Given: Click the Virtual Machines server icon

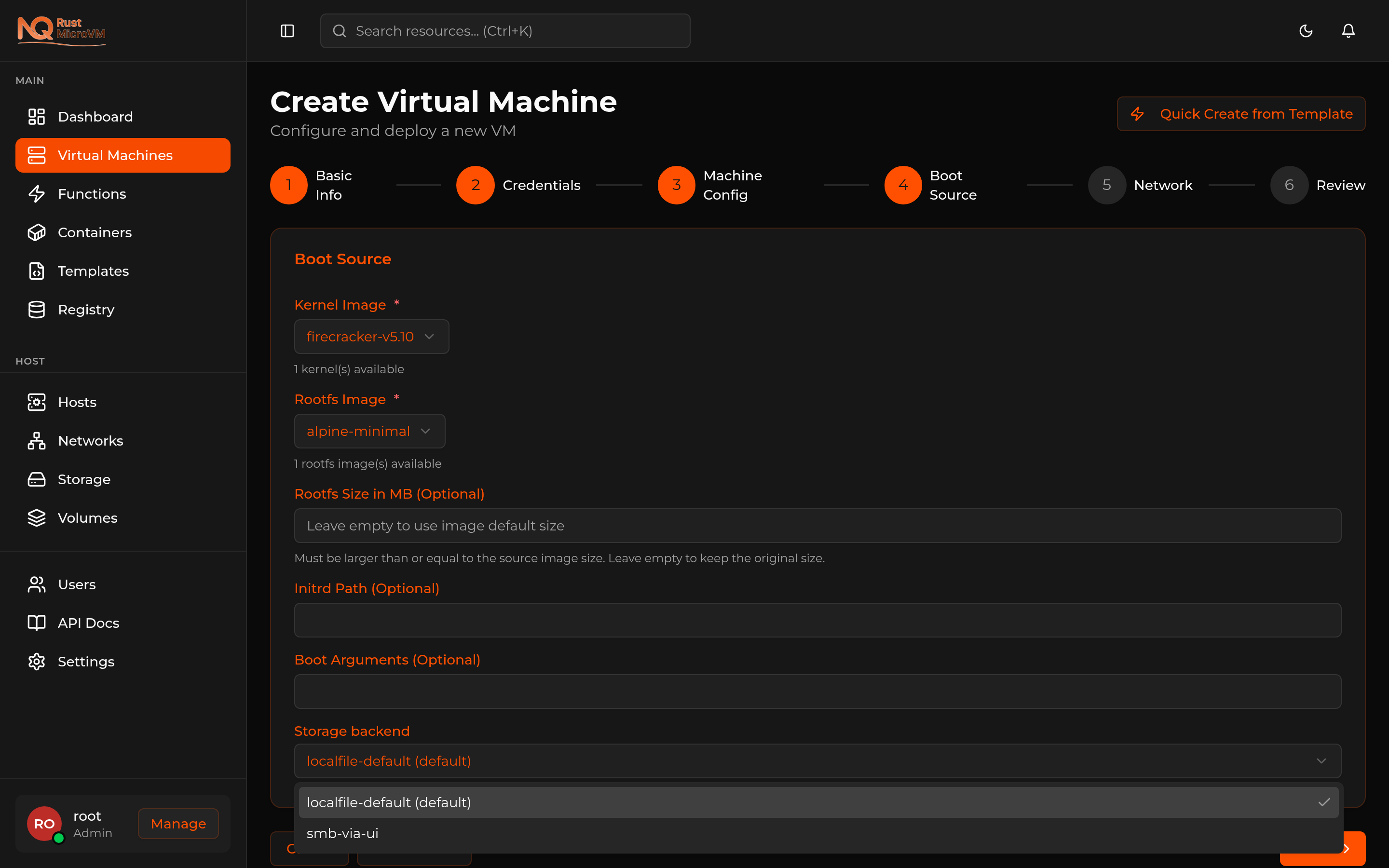Looking at the screenshot, I should tap(37, 155).
